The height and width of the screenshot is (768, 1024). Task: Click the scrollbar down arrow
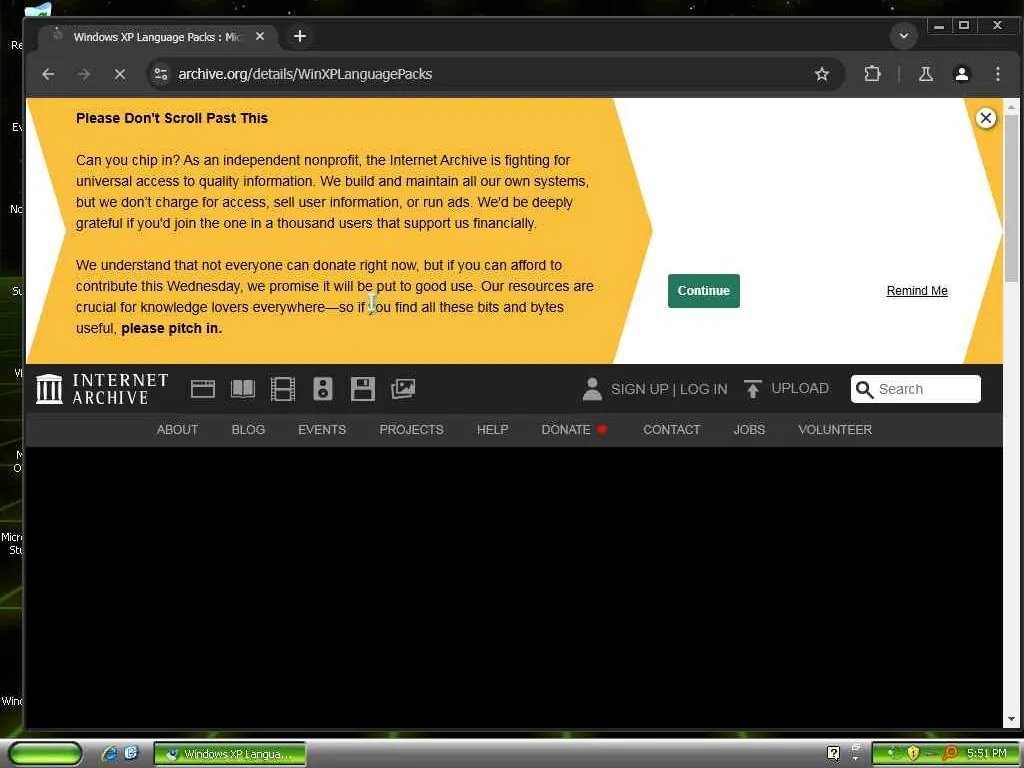coord(1011,720)
